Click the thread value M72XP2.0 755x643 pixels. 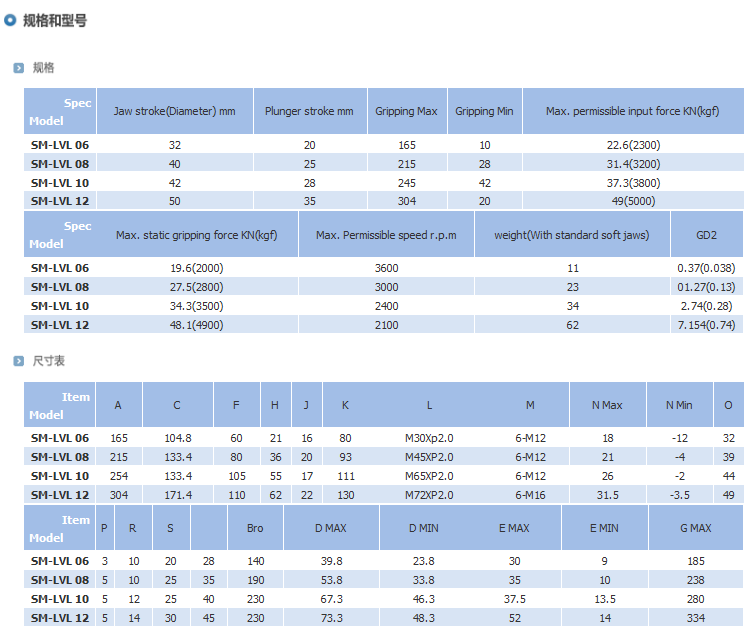(x=429, y=495)
